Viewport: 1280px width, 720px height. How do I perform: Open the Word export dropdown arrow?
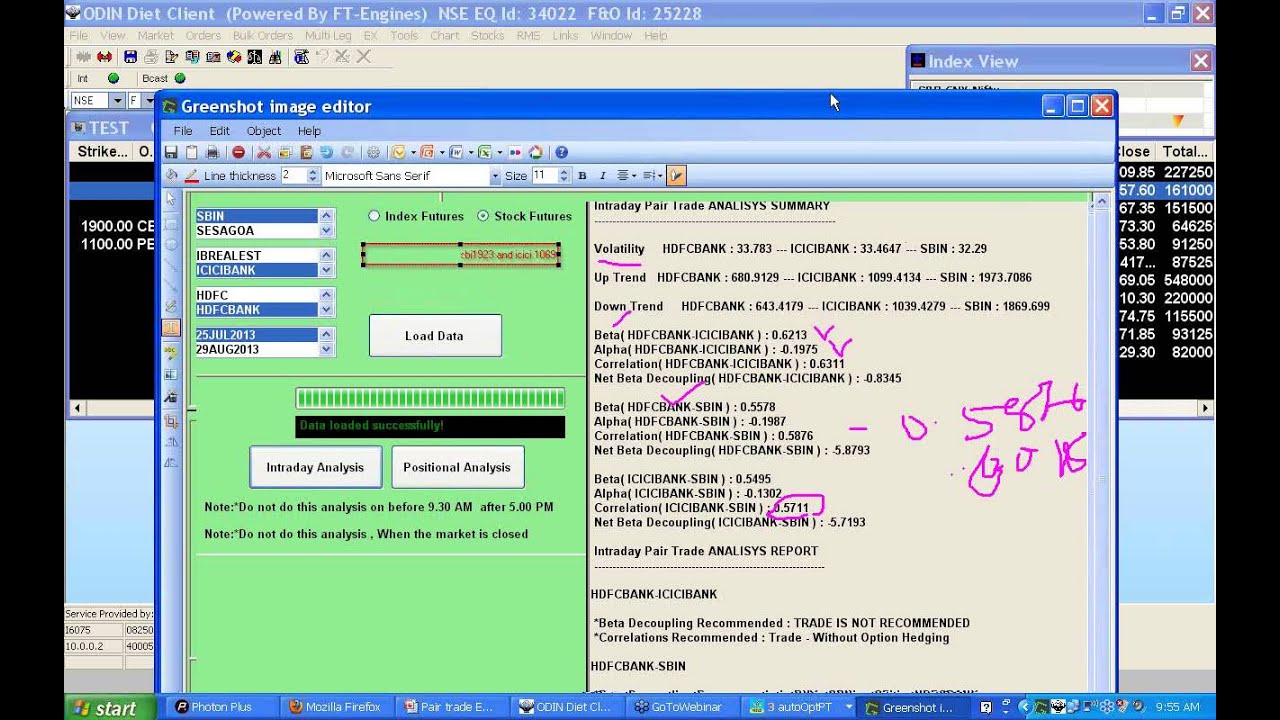pos(471,153)
